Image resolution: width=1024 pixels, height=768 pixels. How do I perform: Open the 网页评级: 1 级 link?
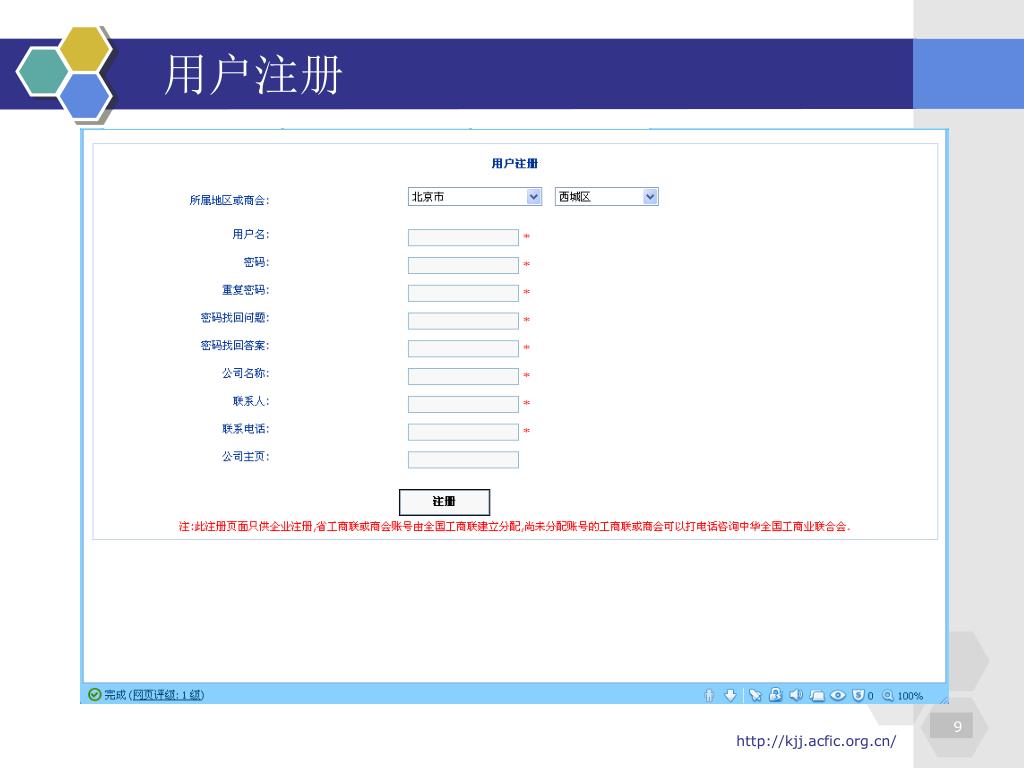tap(168, 695)
